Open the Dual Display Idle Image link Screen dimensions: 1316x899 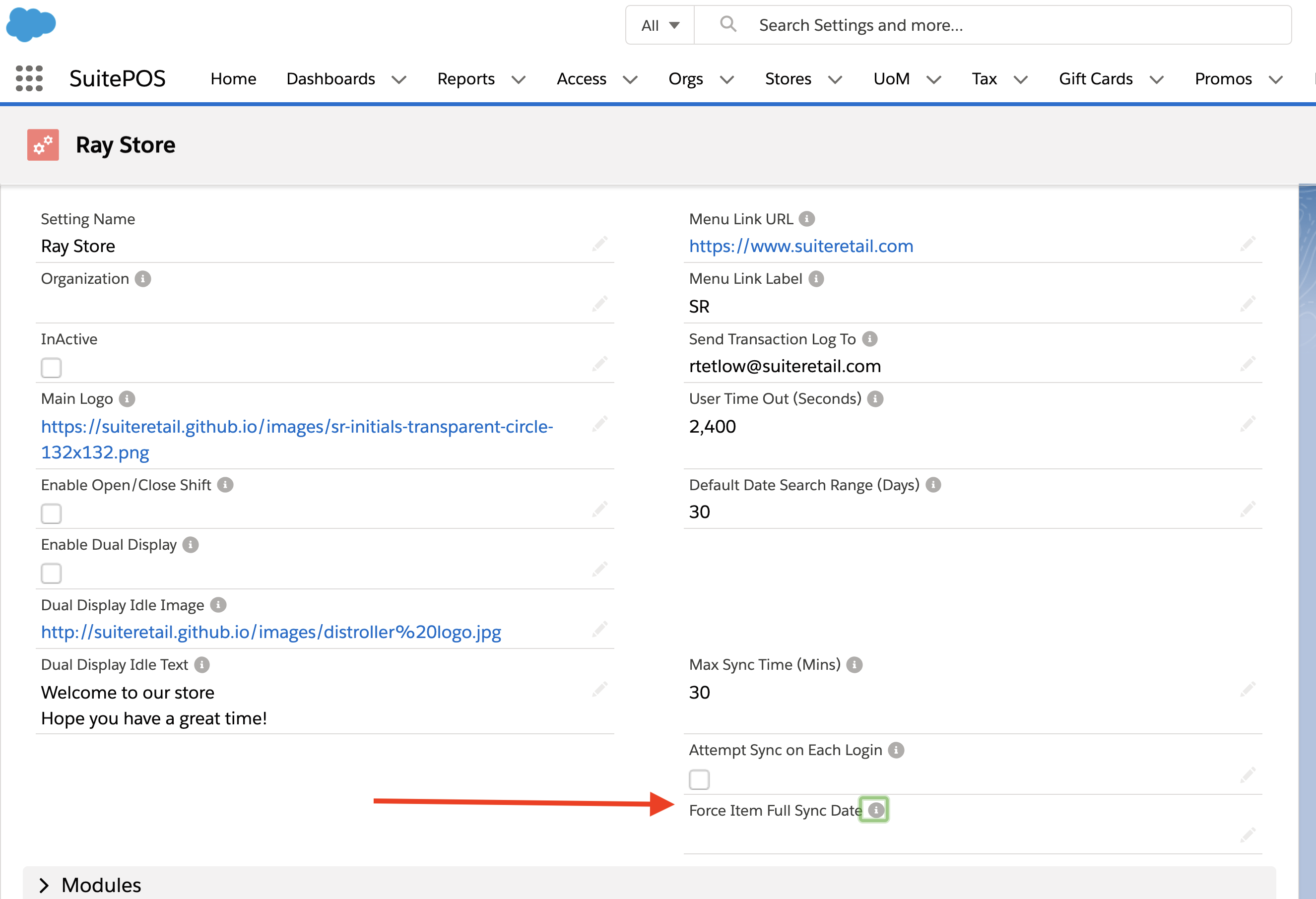(270, 632)
